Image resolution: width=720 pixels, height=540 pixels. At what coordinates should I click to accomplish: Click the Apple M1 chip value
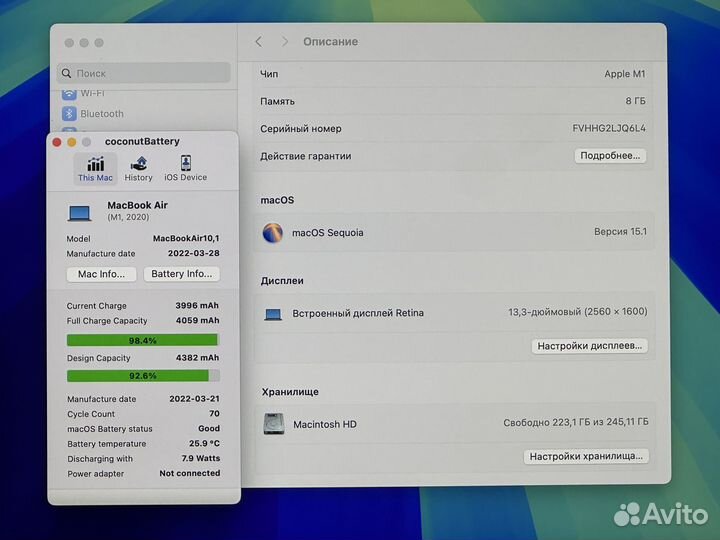[x=624, y=74]
